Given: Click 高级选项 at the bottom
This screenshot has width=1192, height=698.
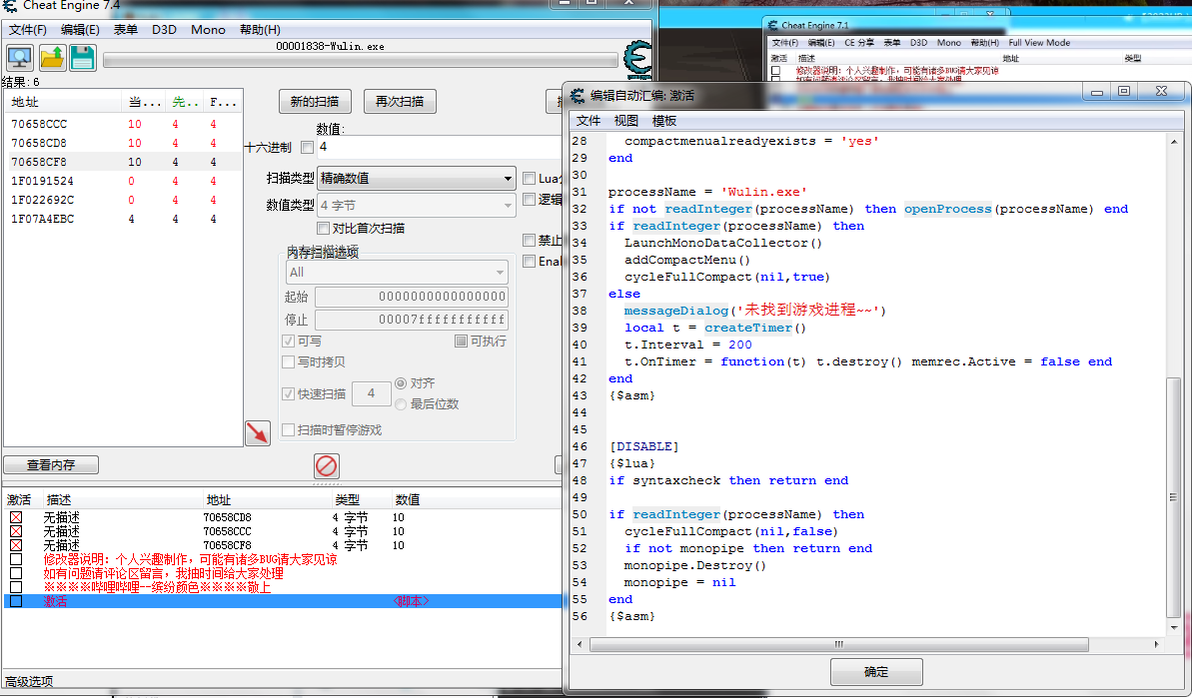Looking at the screenshot, I should point(29,681).
